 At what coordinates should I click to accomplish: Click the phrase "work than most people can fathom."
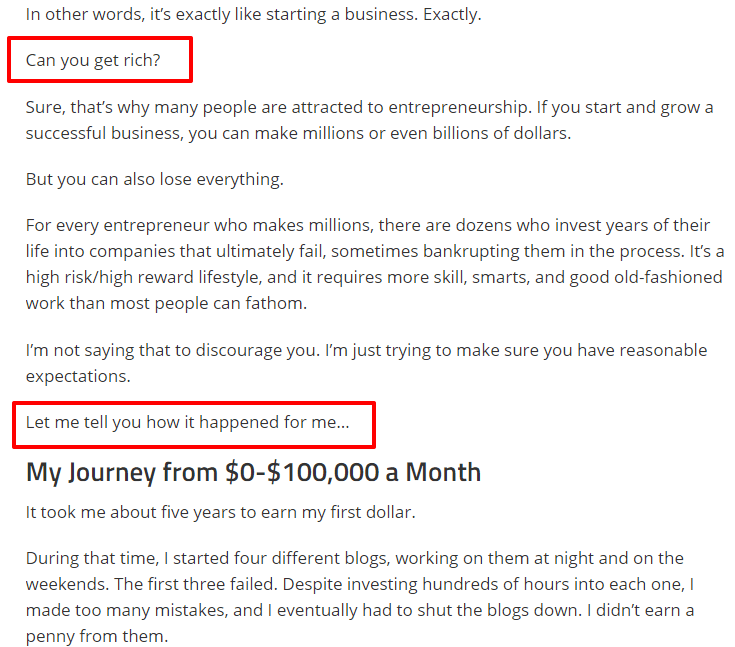point(166,304)
